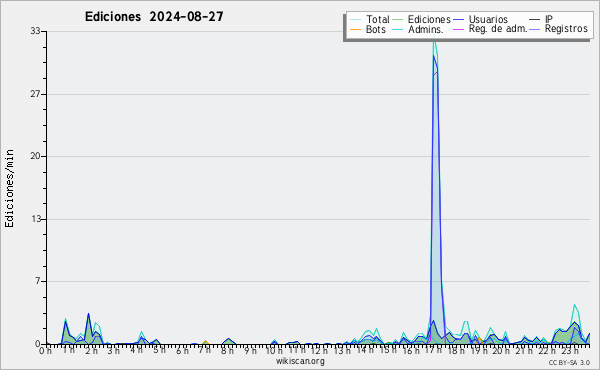Click the y-axis value 33

pyautogui.click(x=36, y=31)
